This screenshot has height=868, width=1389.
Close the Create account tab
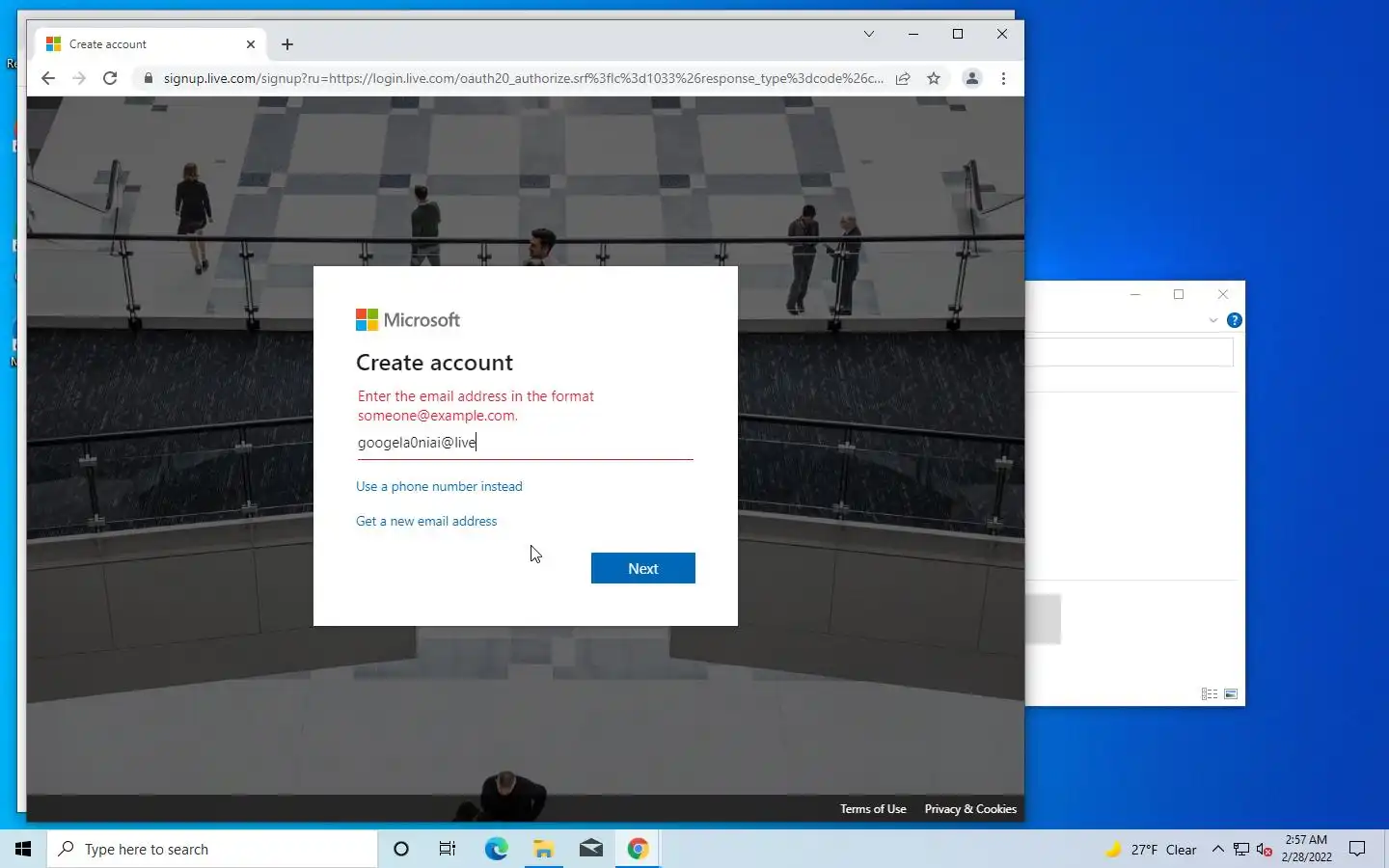[x=251, y=44]
